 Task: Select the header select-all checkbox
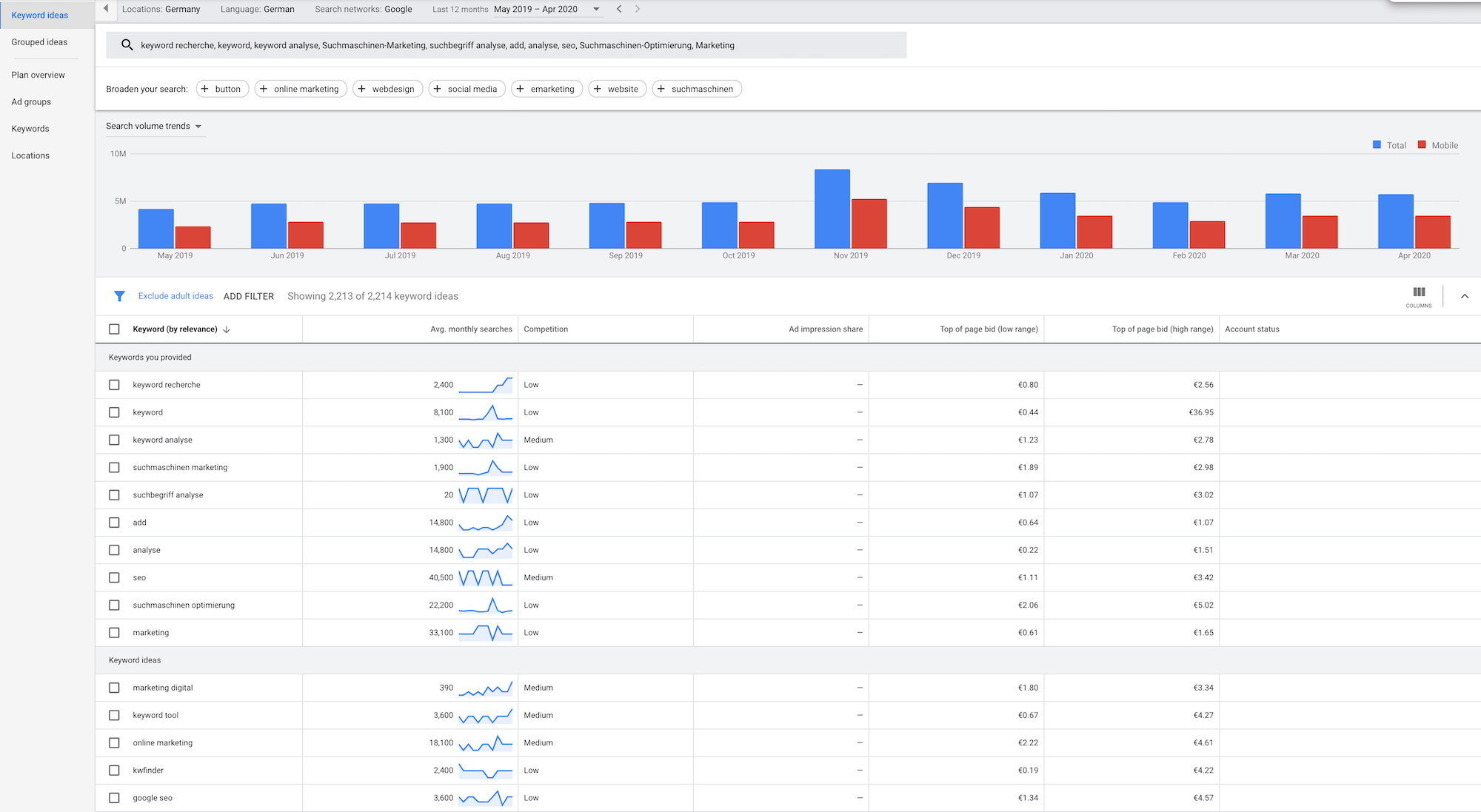(x=114, y=329)
